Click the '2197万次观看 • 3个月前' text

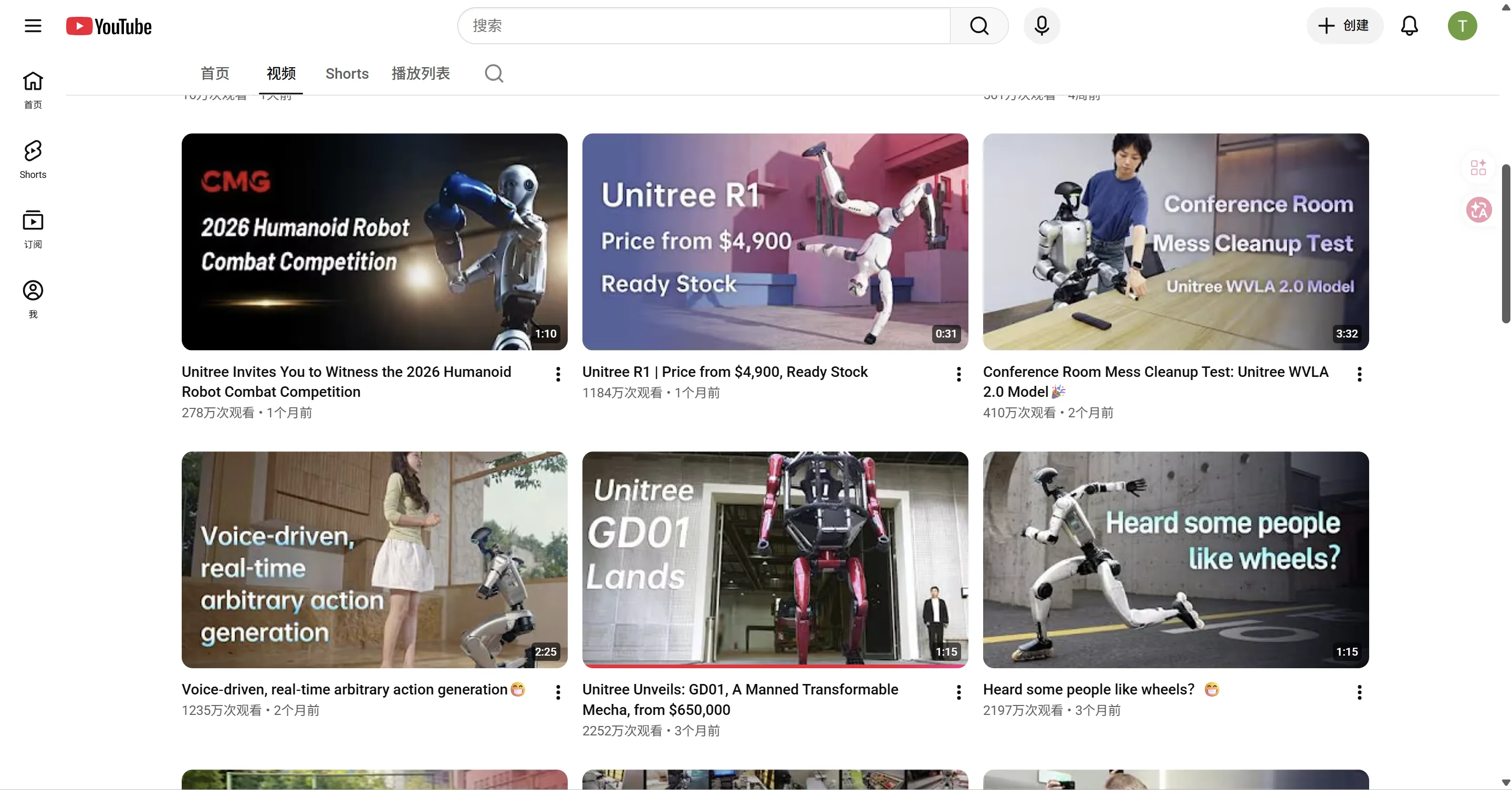coord(1052,710)
